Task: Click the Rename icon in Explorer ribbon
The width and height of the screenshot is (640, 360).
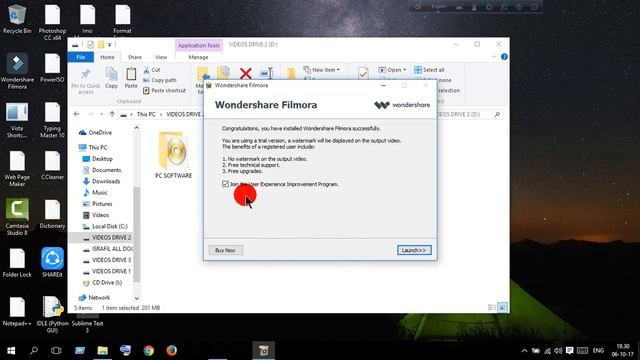Action: 267,73
